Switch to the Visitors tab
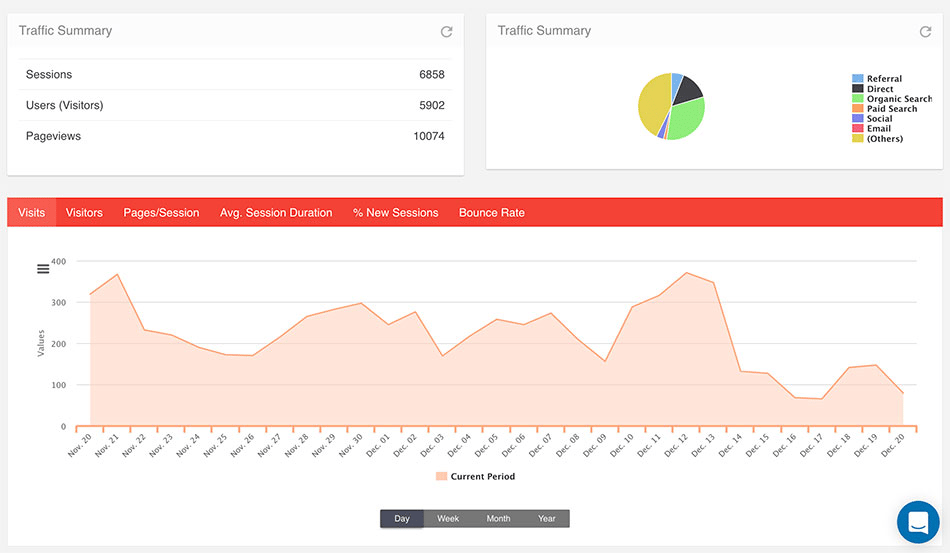This screenshot has height=553, width=950. [84, 213]
